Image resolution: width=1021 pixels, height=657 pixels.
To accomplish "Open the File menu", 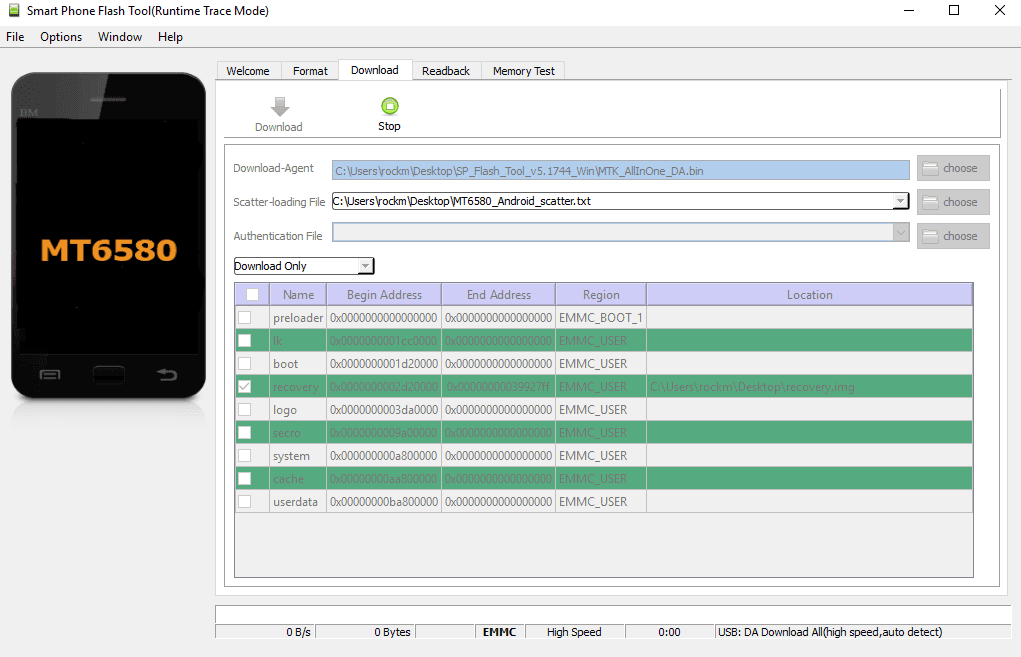I will coord(15,37).
